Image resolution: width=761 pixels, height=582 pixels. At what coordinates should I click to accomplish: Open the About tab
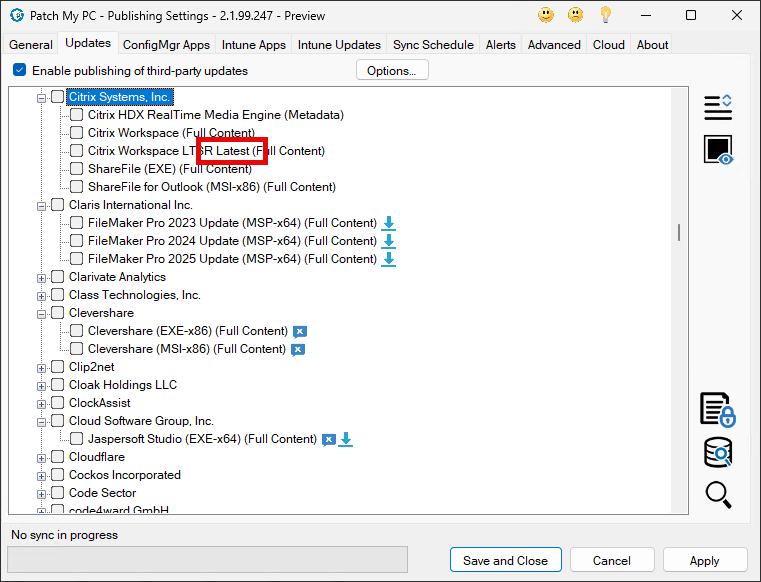652,45
